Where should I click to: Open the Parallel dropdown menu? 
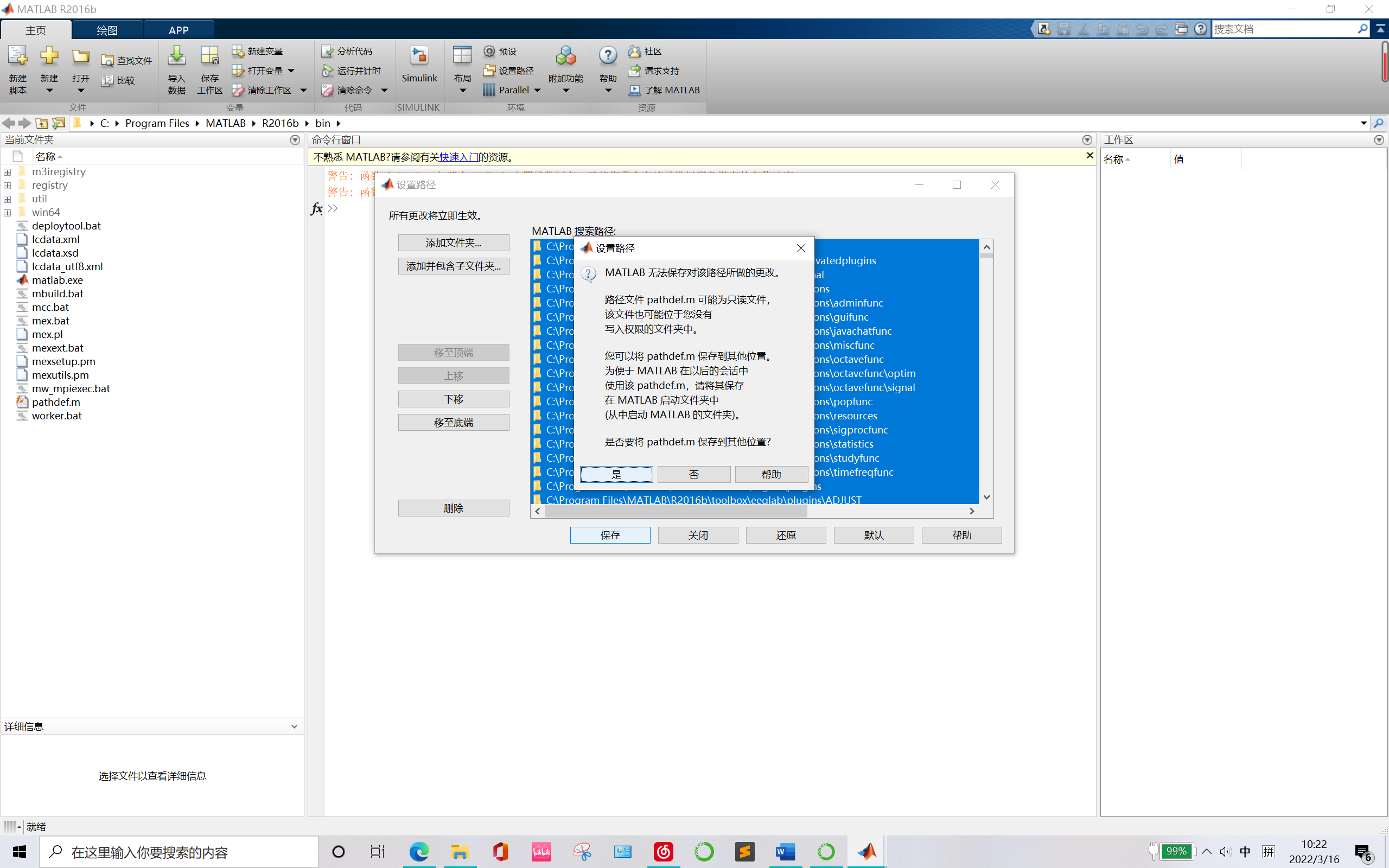point(537,90)
